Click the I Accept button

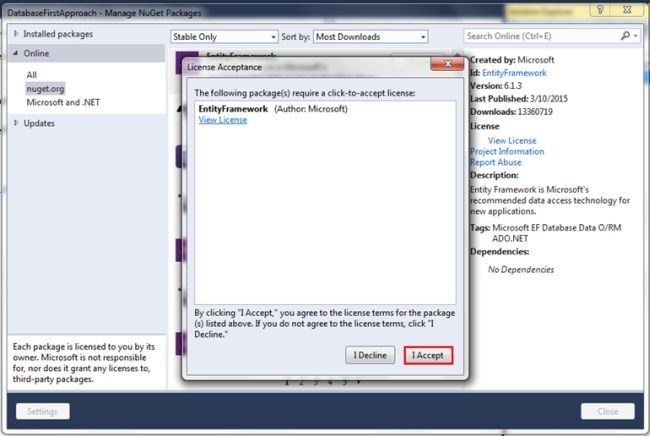(428, 356)
